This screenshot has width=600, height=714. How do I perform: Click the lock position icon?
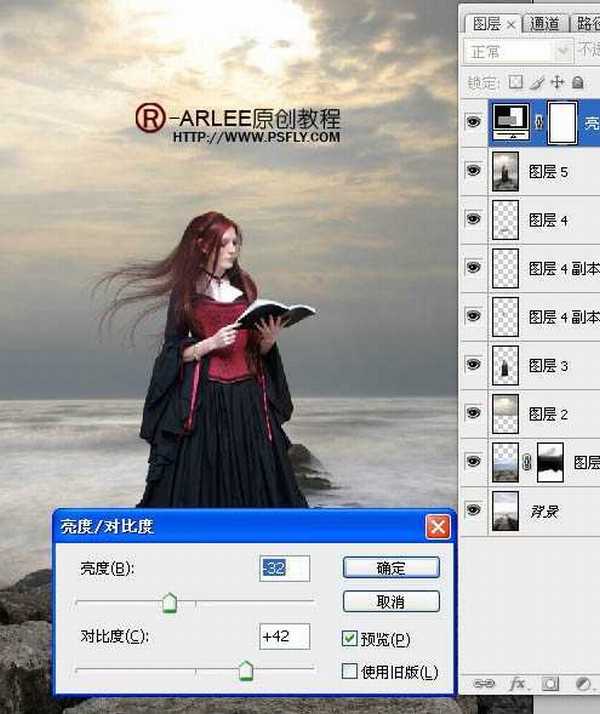[557, 81]
